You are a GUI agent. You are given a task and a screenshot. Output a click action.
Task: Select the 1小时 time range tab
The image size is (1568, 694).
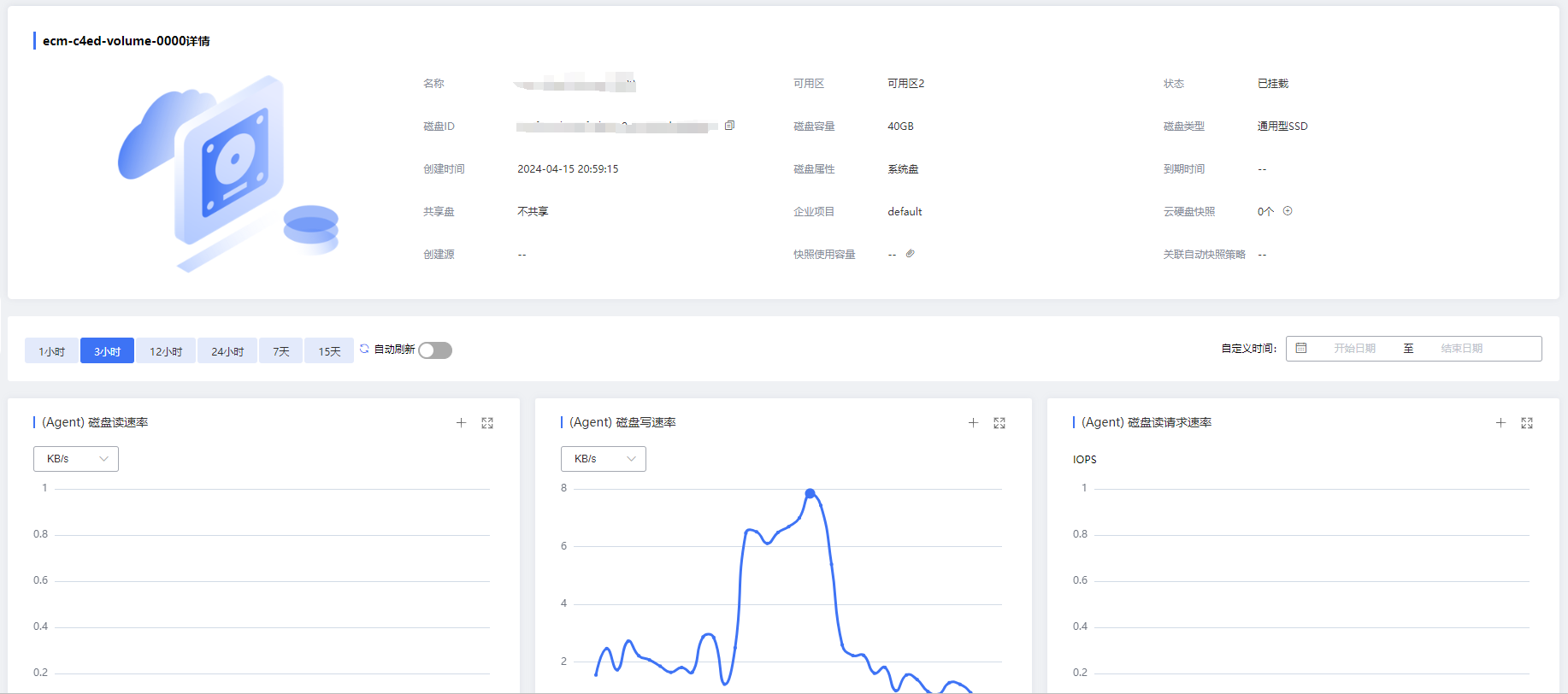point(51,351)
